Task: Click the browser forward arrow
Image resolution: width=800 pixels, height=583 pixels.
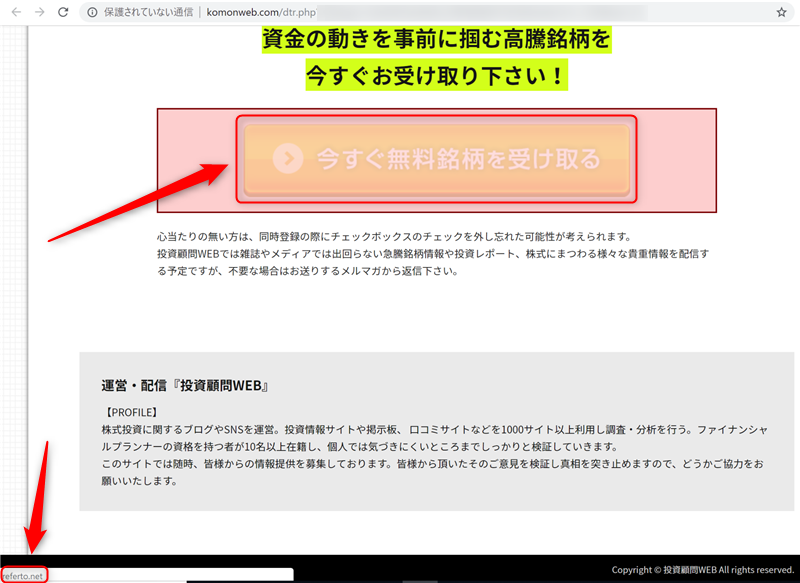Action: pyautogui.click(x=39, y=12)
